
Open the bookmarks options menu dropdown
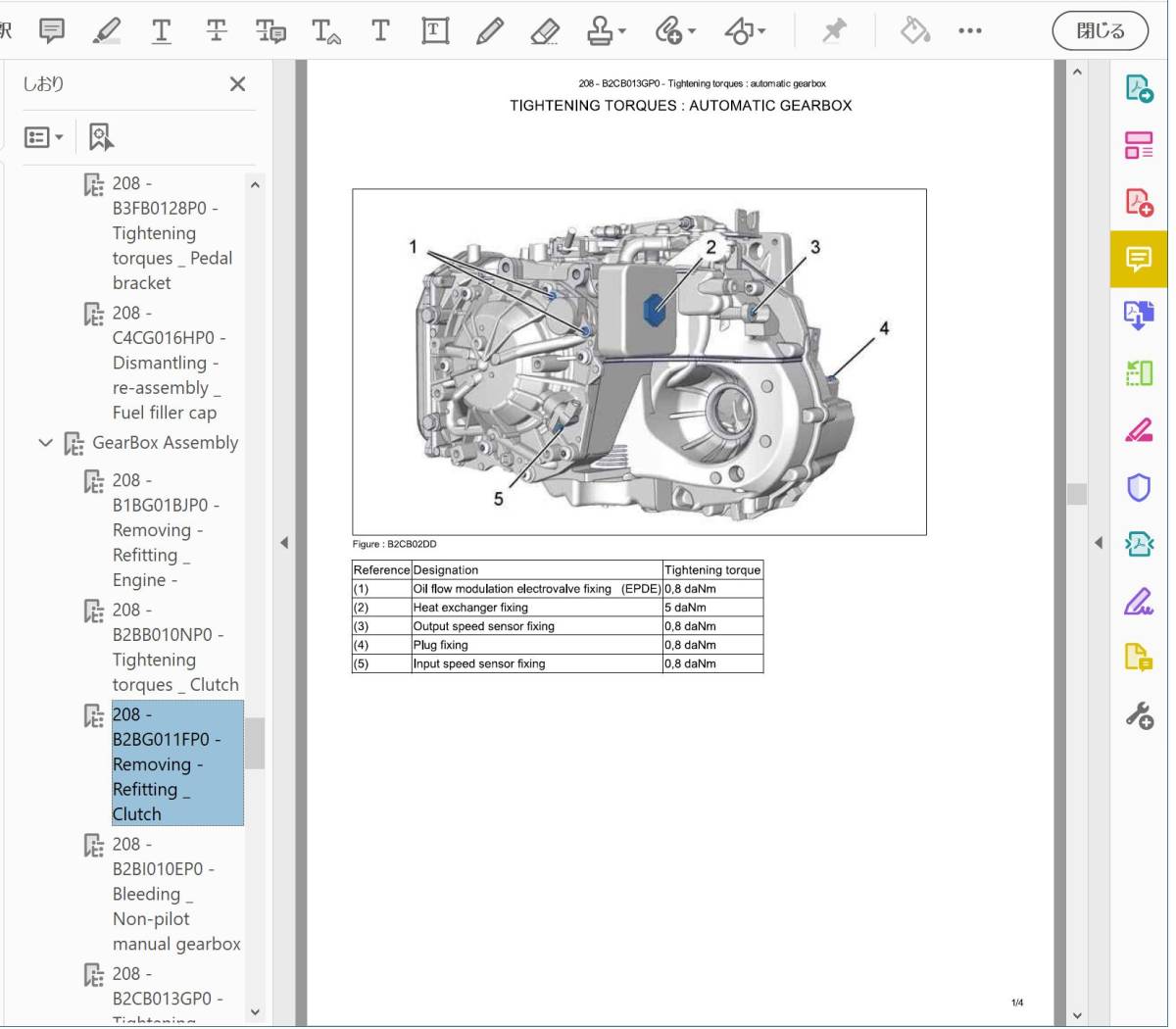(43, 137)
